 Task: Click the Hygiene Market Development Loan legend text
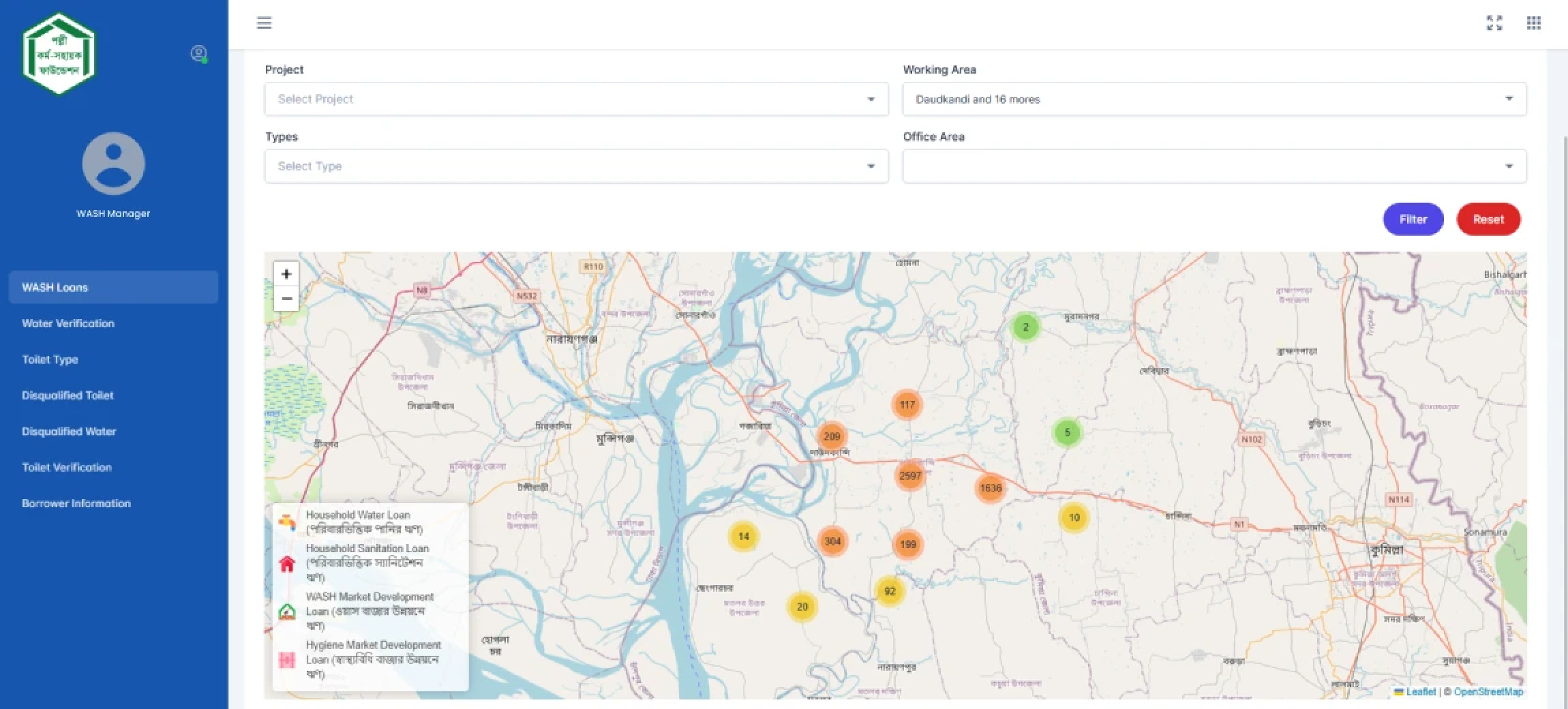[374, 659]
